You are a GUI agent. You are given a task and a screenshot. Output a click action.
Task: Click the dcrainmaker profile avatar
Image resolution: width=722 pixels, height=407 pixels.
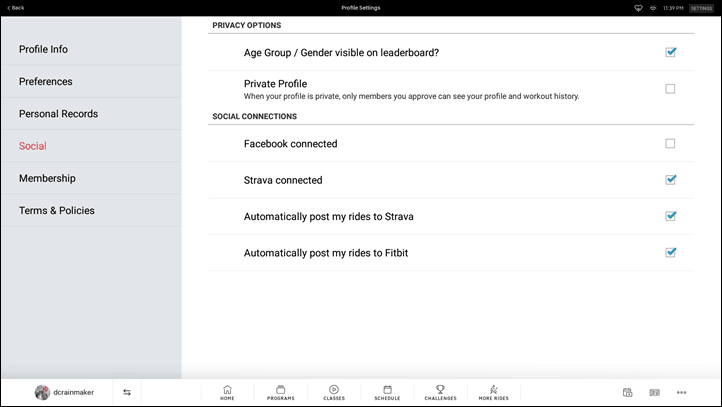(42, 392)
